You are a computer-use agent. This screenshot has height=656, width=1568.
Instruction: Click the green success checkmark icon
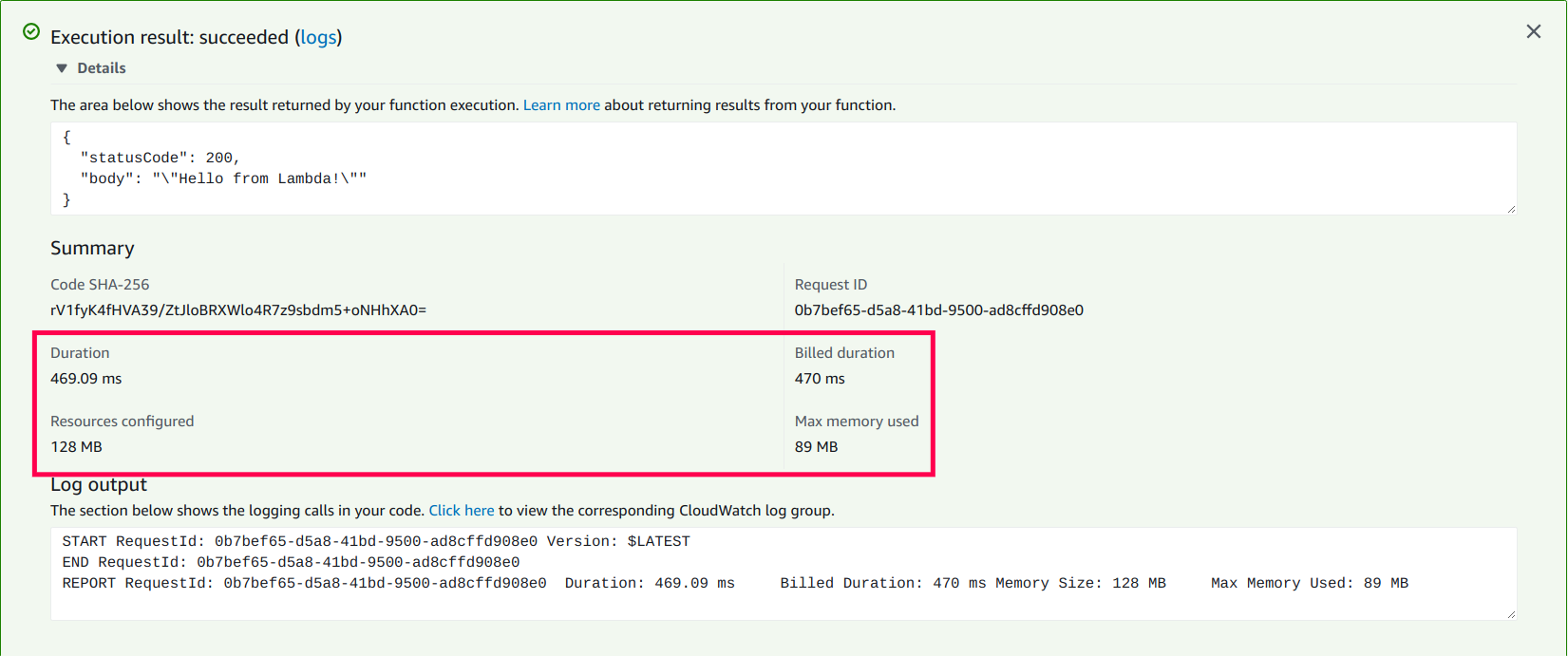coord(31,32)
